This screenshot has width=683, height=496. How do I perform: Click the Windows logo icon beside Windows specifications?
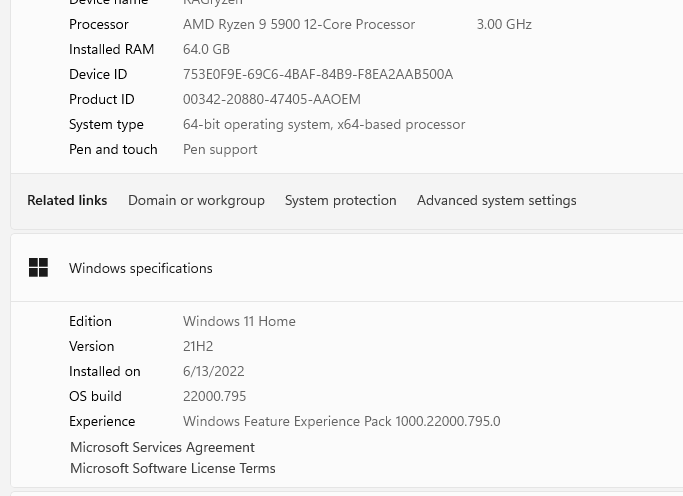coord(38,268)
